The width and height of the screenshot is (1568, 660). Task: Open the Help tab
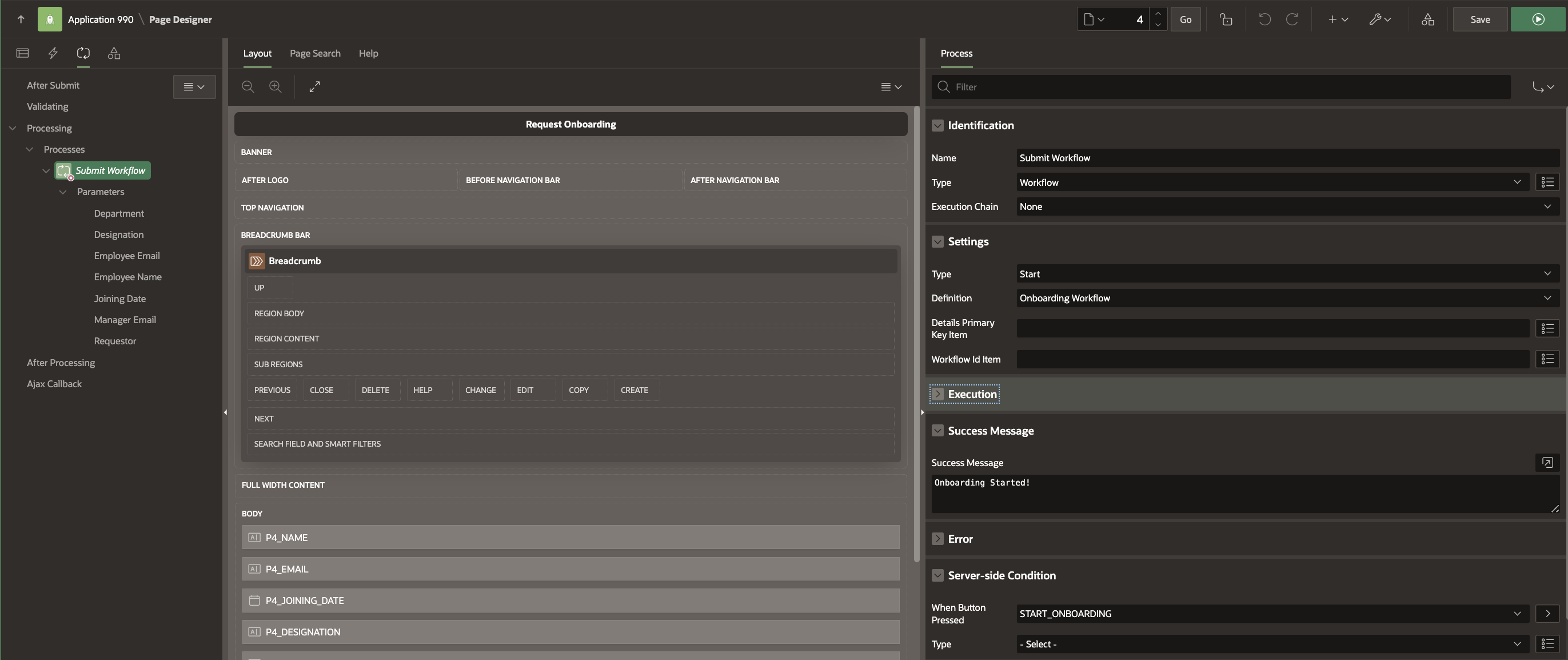(368, 53)
